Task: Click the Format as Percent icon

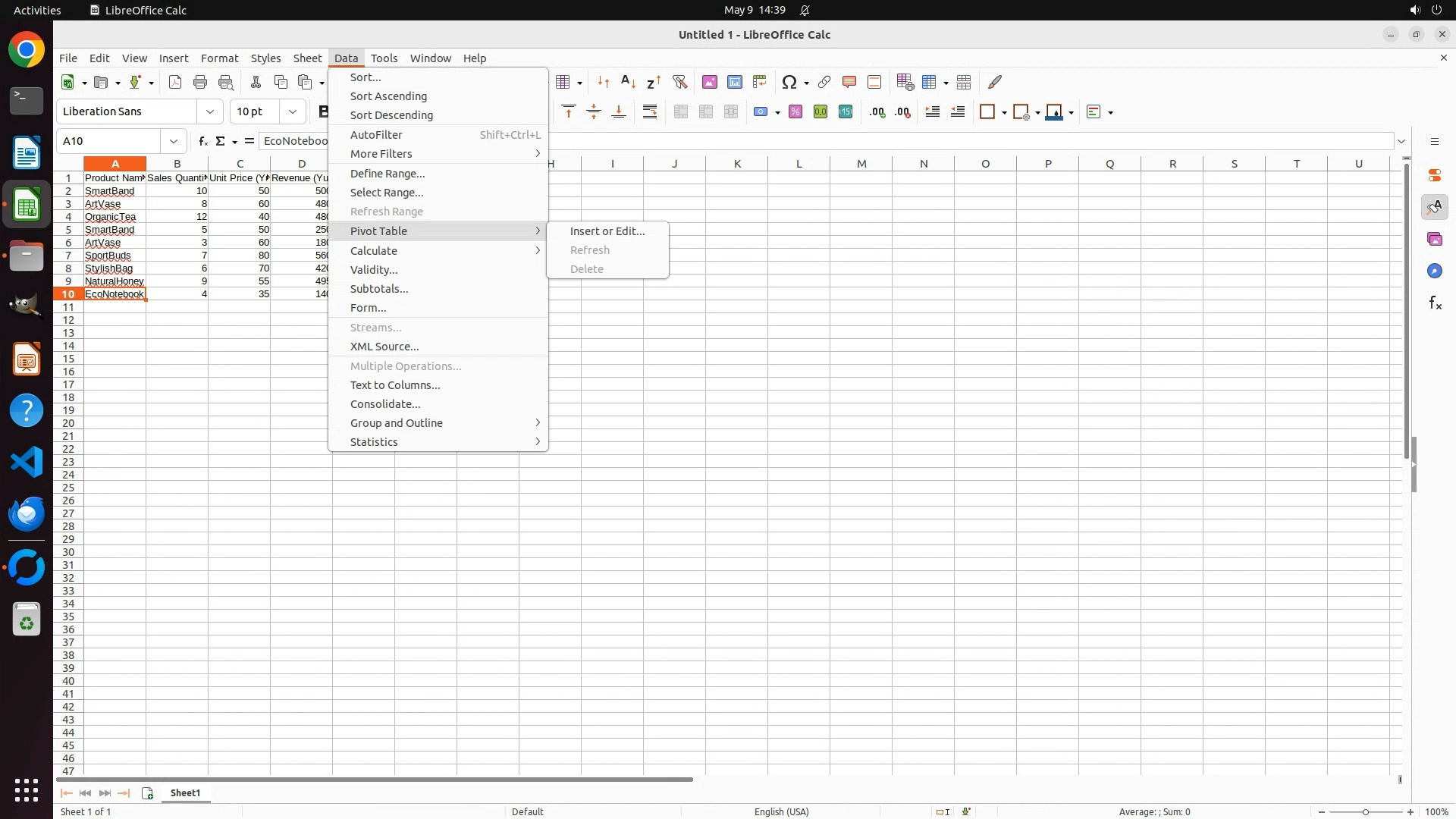Action: pyautogui.click(x=795, y=111)
